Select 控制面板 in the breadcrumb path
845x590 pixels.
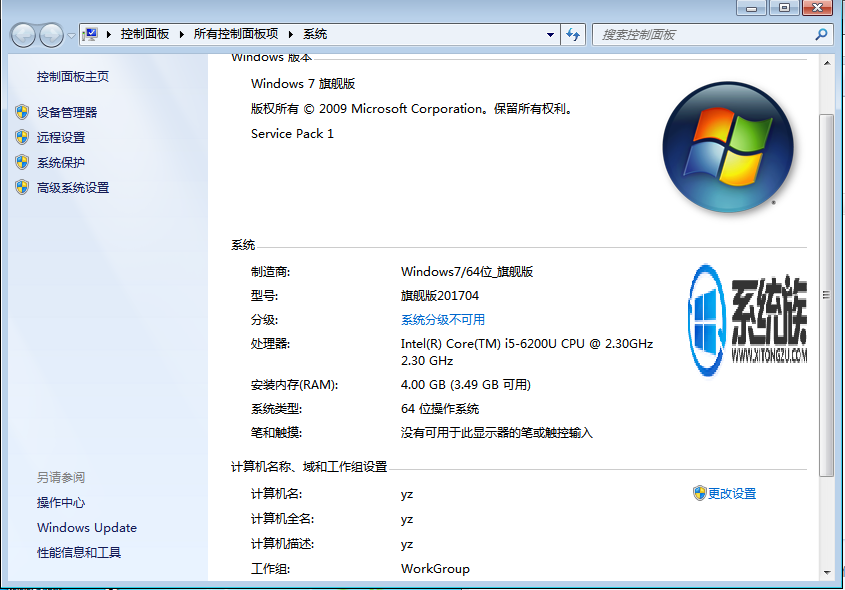[144, 34]
